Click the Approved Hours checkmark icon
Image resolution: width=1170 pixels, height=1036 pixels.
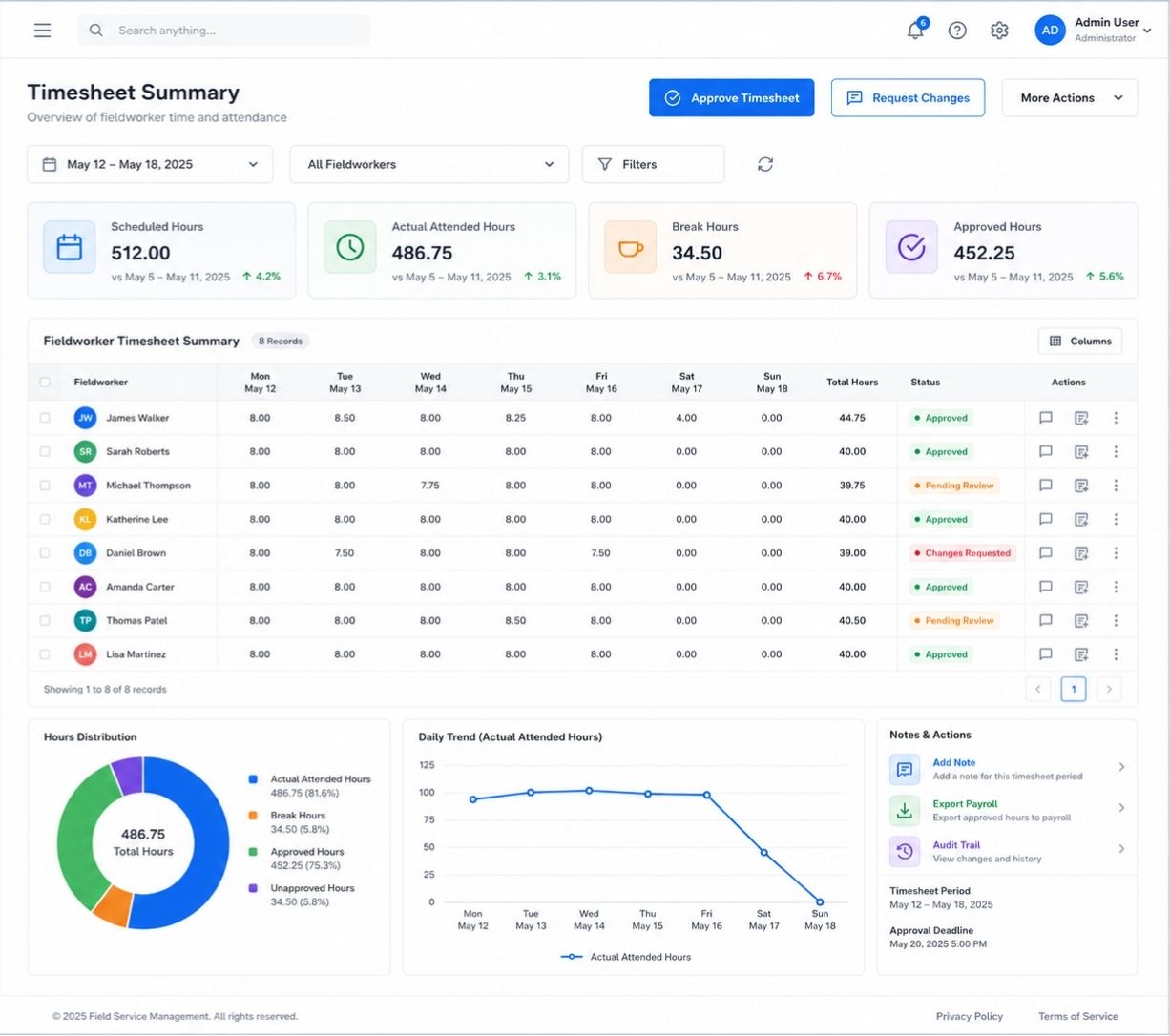(x=911, y=248)
